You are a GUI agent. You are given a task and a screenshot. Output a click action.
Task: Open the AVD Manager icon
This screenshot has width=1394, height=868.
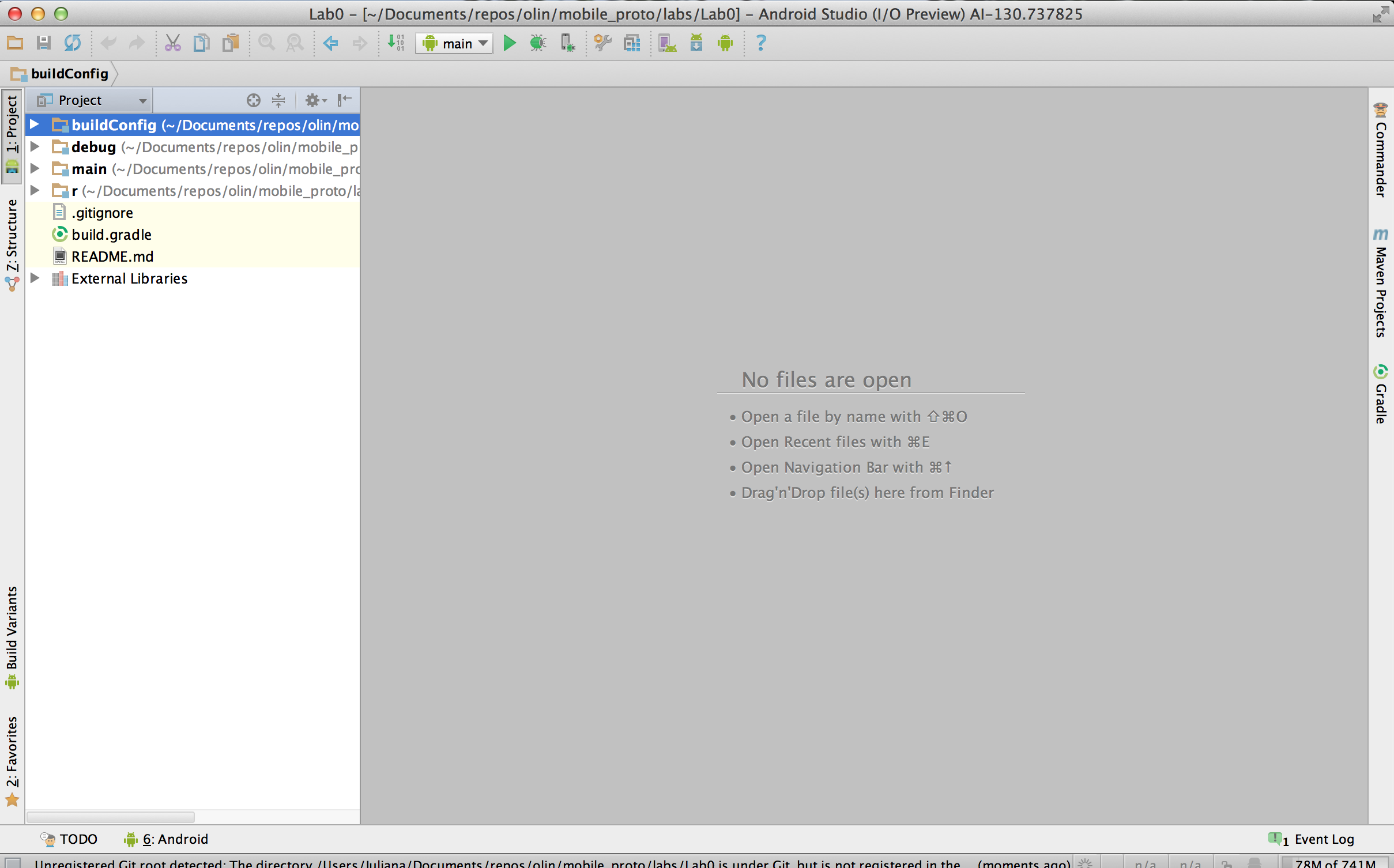coord(668,43)
